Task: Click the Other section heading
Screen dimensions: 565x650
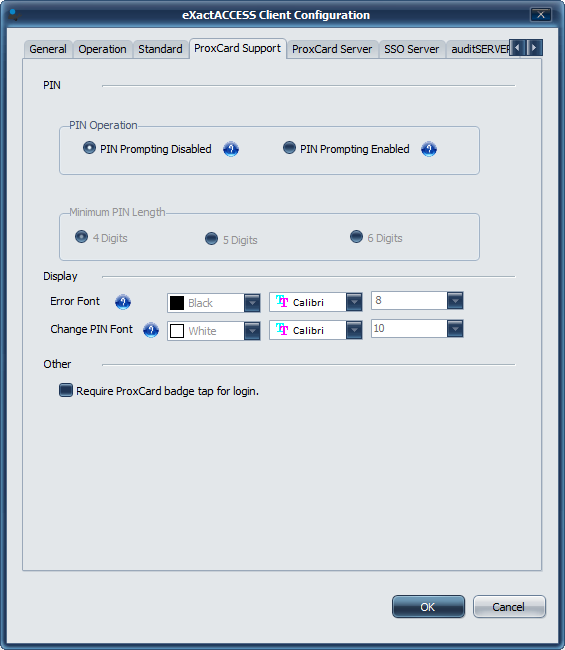Action: tap(57, 364)
